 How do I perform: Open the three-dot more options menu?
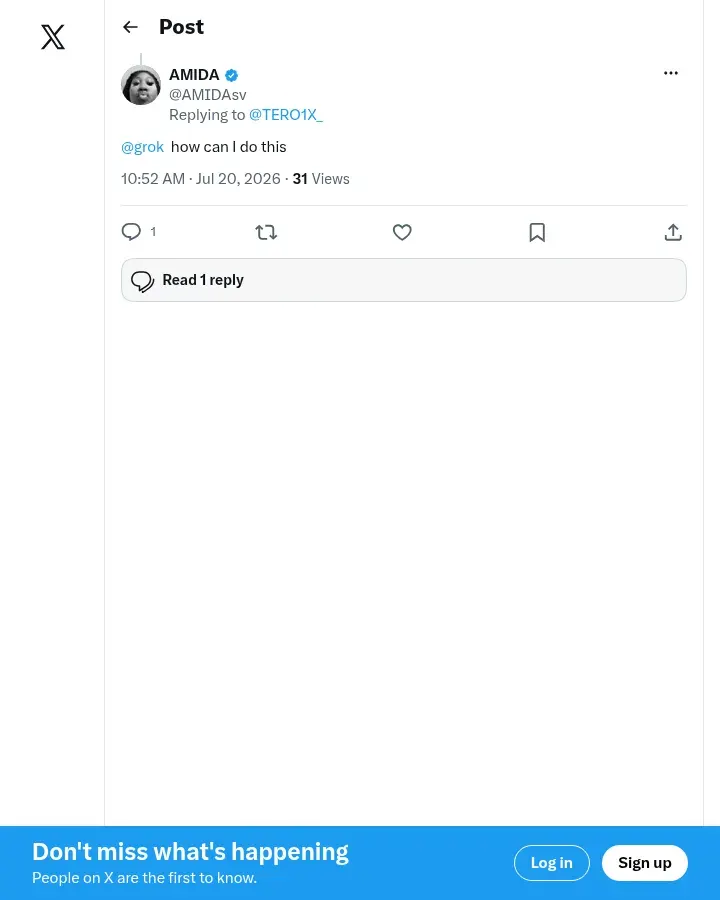(671, 73)
